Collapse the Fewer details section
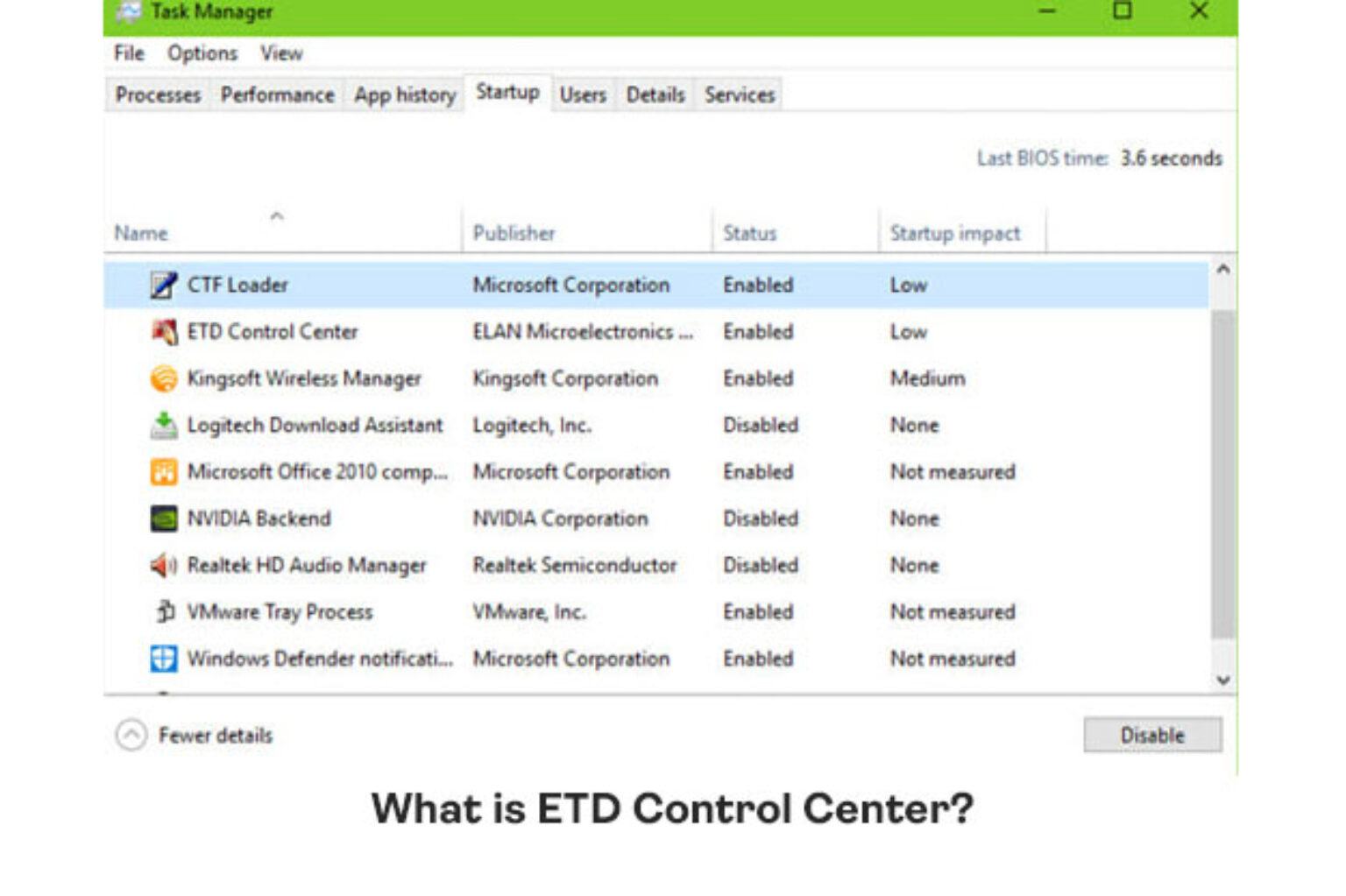 131,735
